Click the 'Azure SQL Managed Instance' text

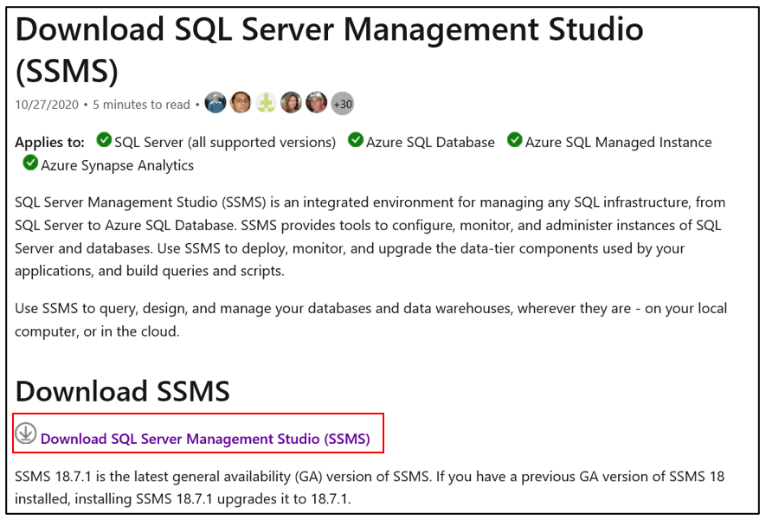[x=619, y=142]
